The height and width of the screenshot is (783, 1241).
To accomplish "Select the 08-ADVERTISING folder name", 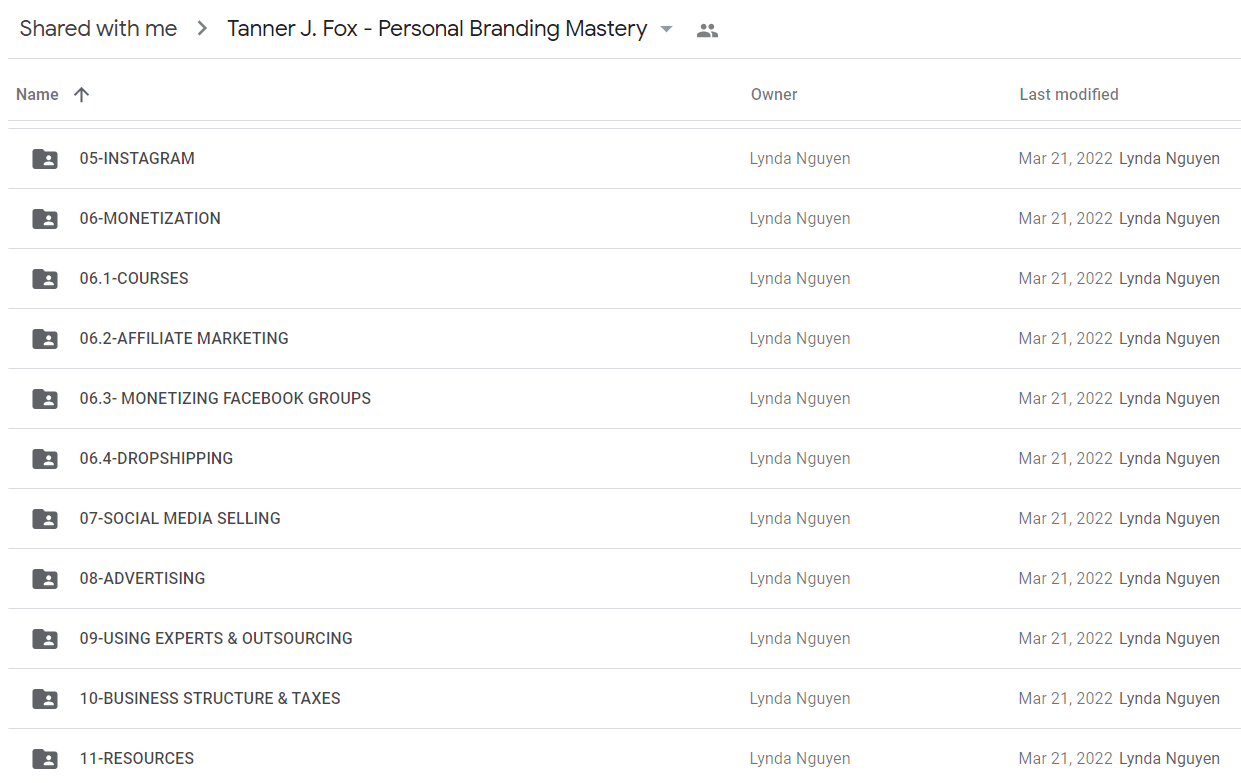I will (142, 578).
